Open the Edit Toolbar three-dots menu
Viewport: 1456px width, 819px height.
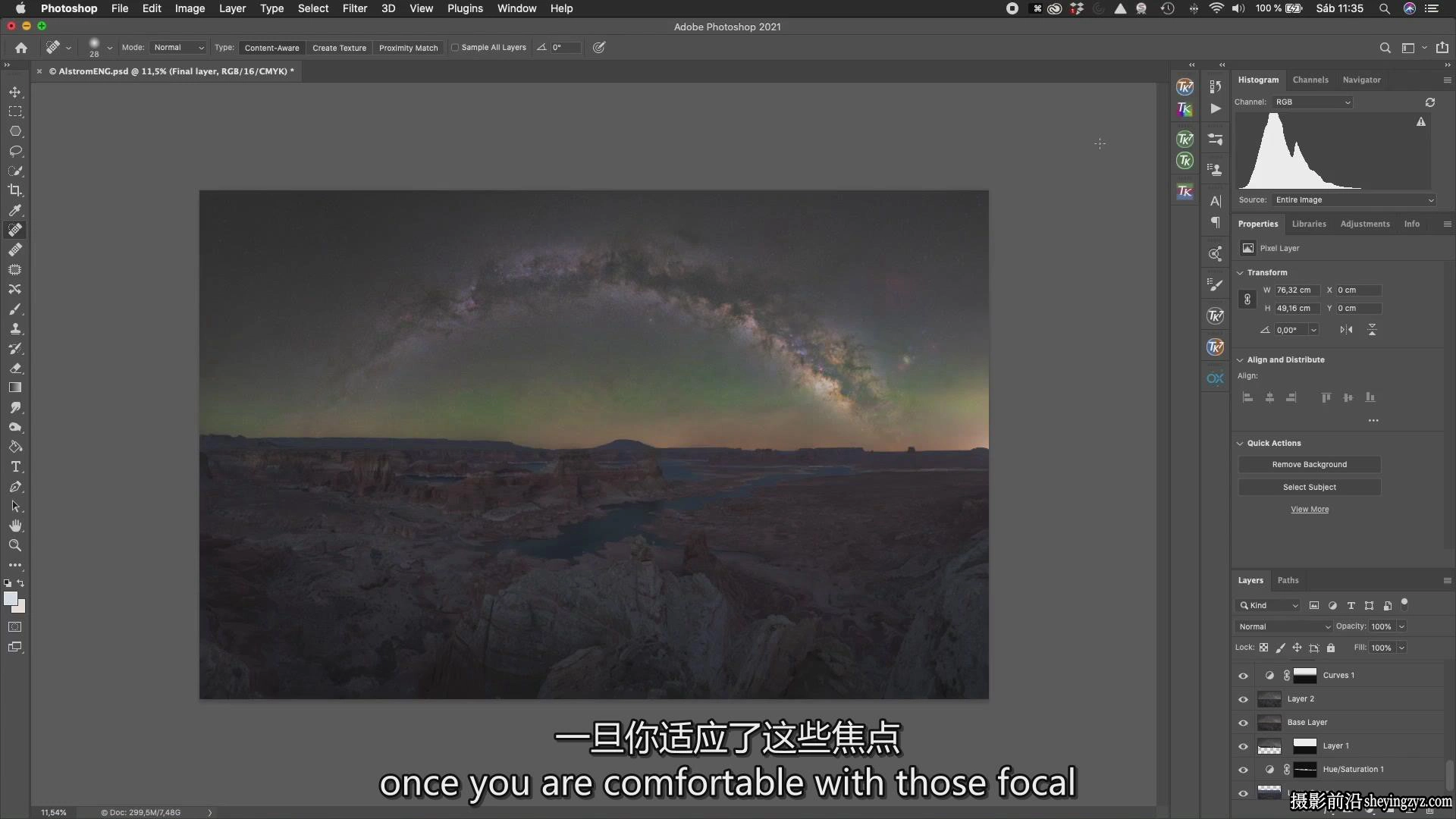15,565
